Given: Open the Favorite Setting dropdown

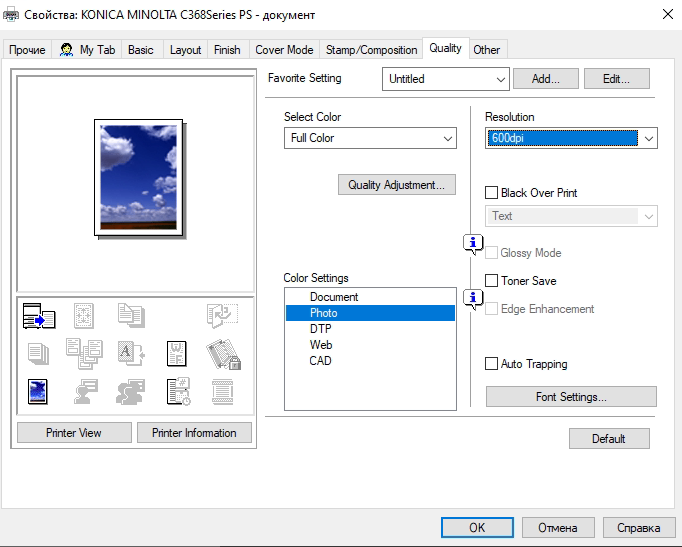Looking at the screenshot, I should 446,79.
